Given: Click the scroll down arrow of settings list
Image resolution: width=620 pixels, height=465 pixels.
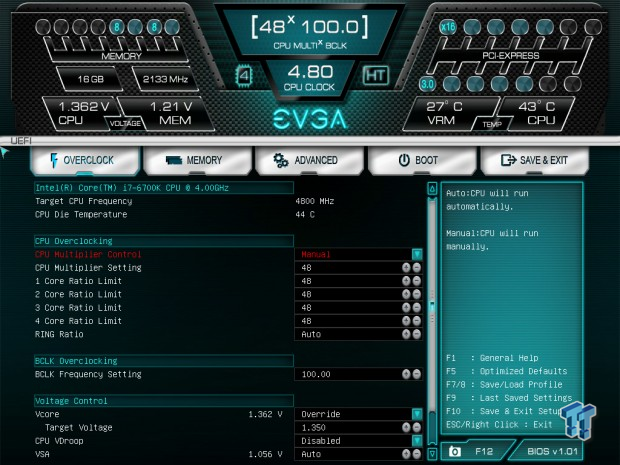Looking at the screenshot, I should [x=432, y=453].
